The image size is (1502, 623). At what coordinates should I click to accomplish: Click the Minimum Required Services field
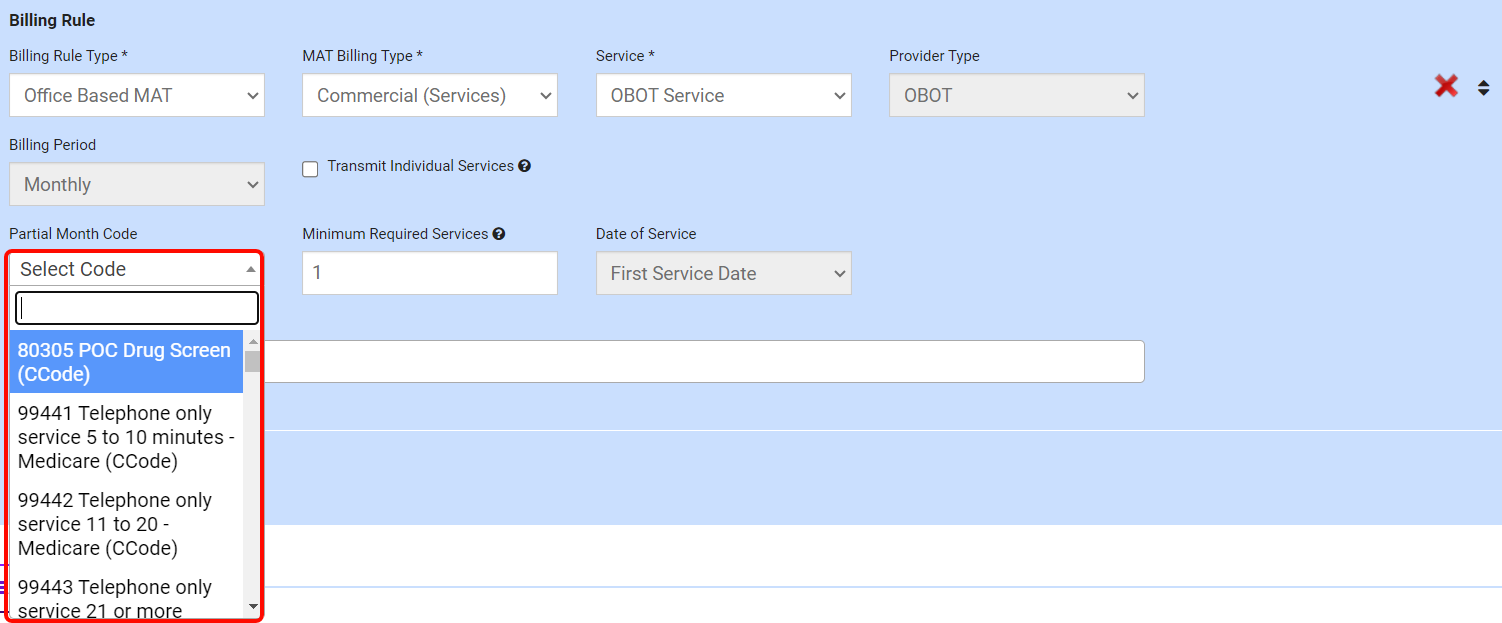coord(430,274)
